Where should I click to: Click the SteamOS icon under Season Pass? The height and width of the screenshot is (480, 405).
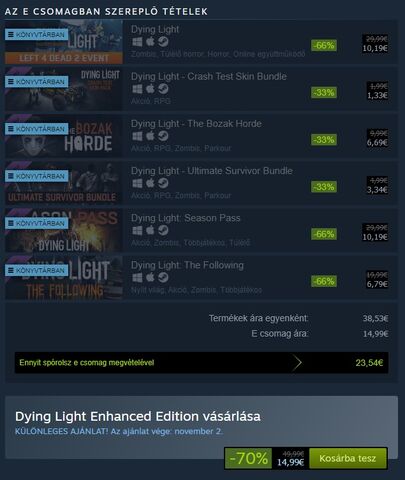163,230
